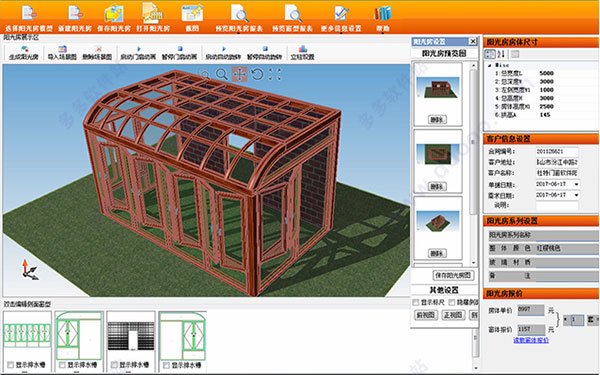Click 保存阳光房 save icon
The image size is (600, 375).
[x=114, y=17]
